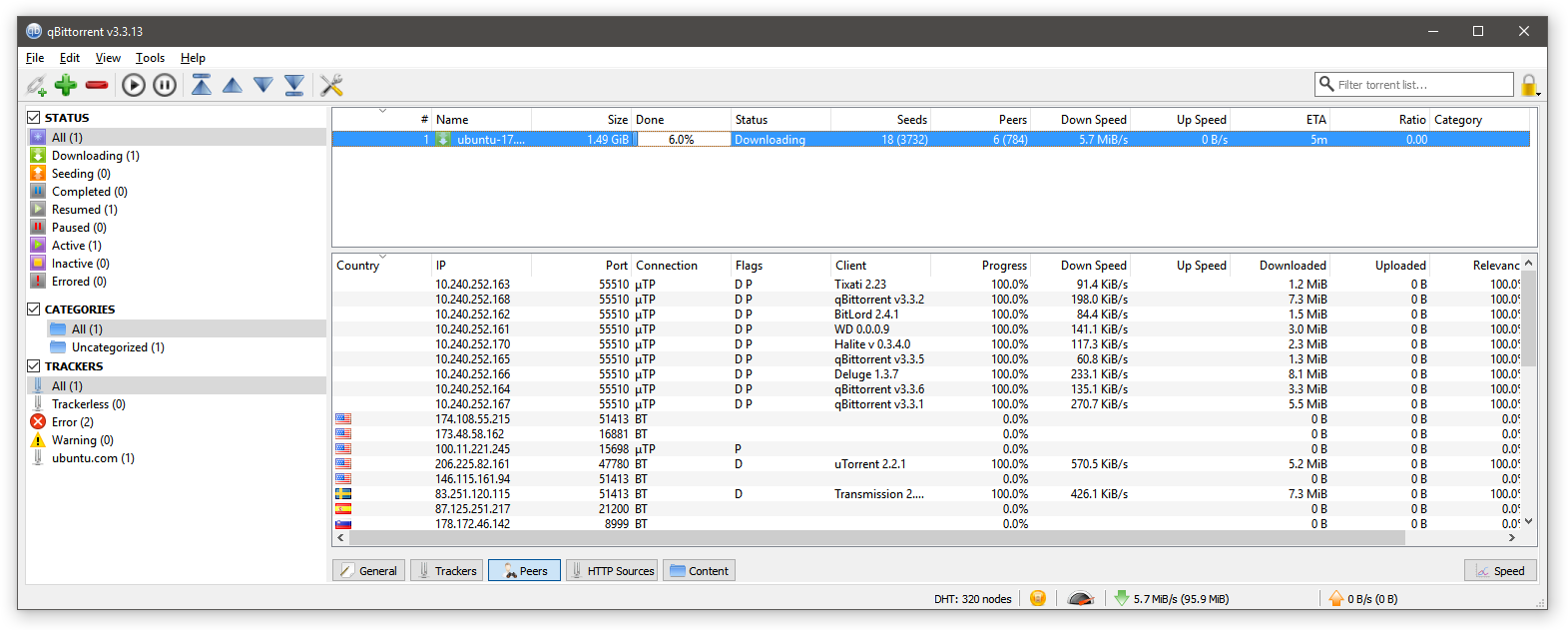Open options via wrench and screwdriver icon

click(331, 85)
